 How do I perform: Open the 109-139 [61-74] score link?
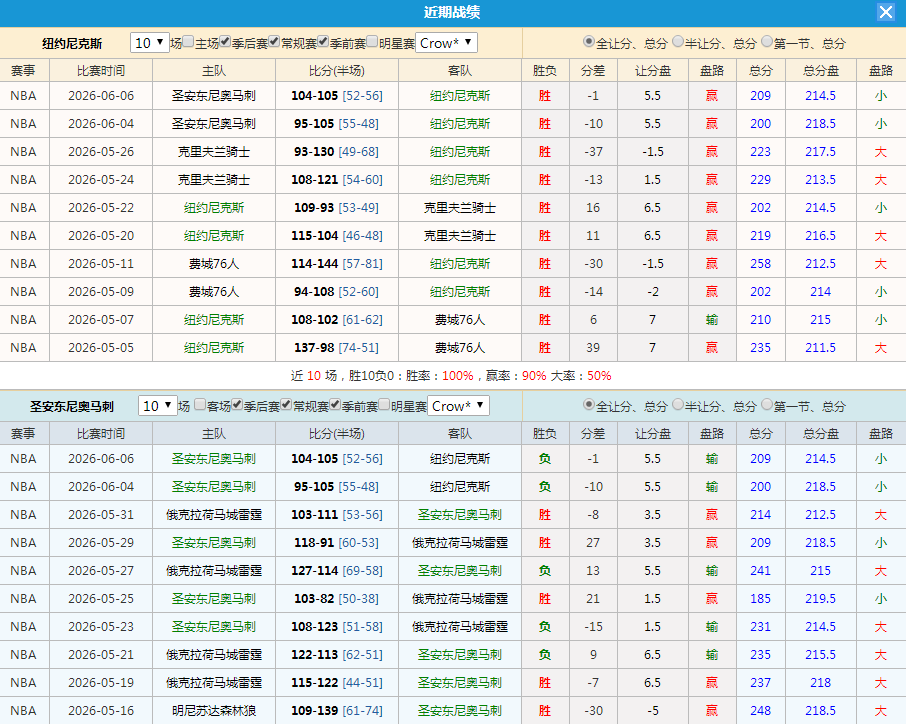coord(337,711)
